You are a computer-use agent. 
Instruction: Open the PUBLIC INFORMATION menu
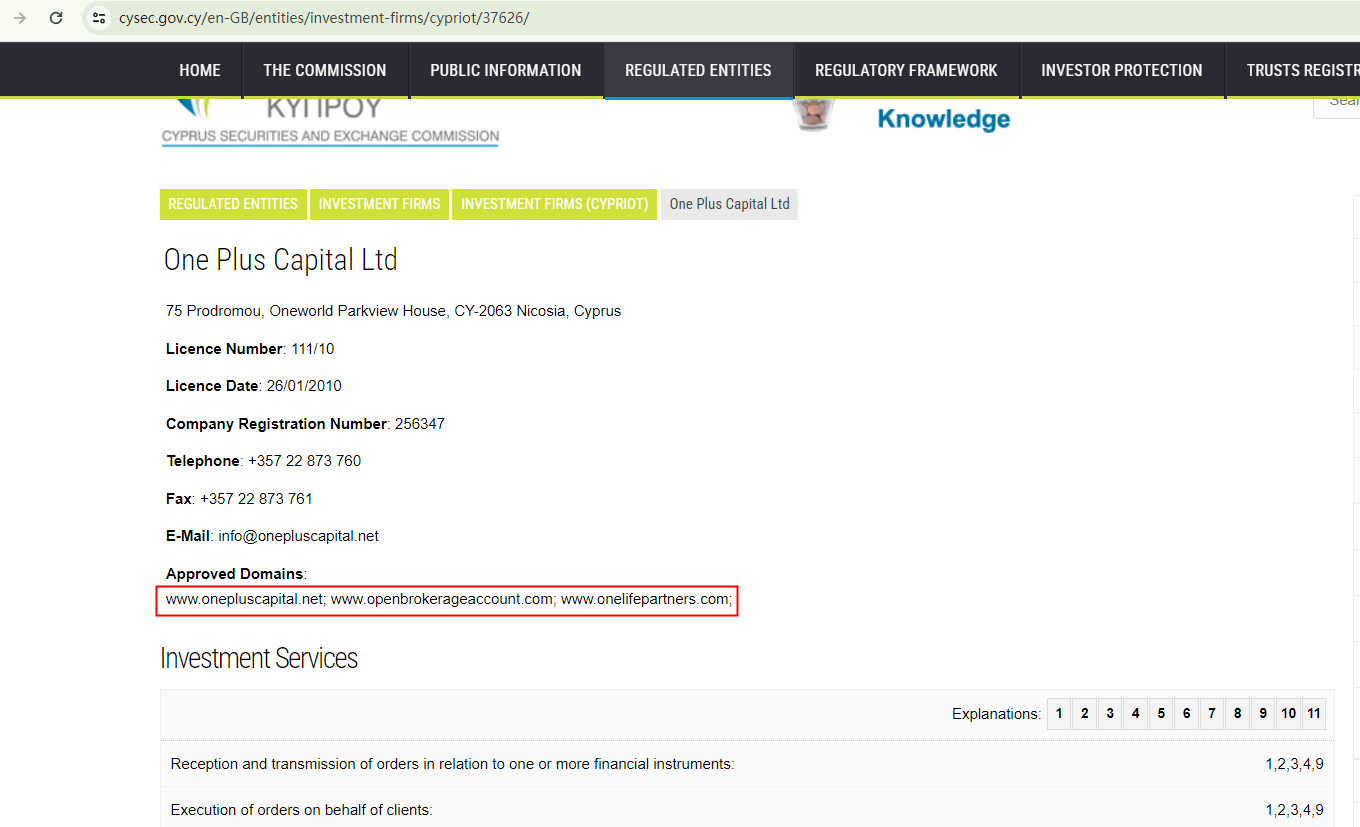tap(505, 70)
